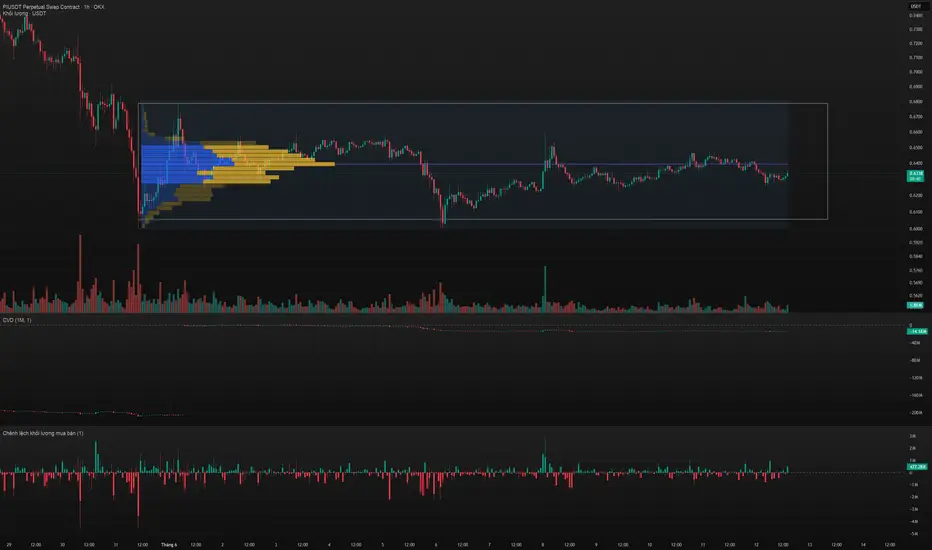Screen dimensions: 932x550
Task: Select the rectangle drawing's top border
Action: point(483,103)
